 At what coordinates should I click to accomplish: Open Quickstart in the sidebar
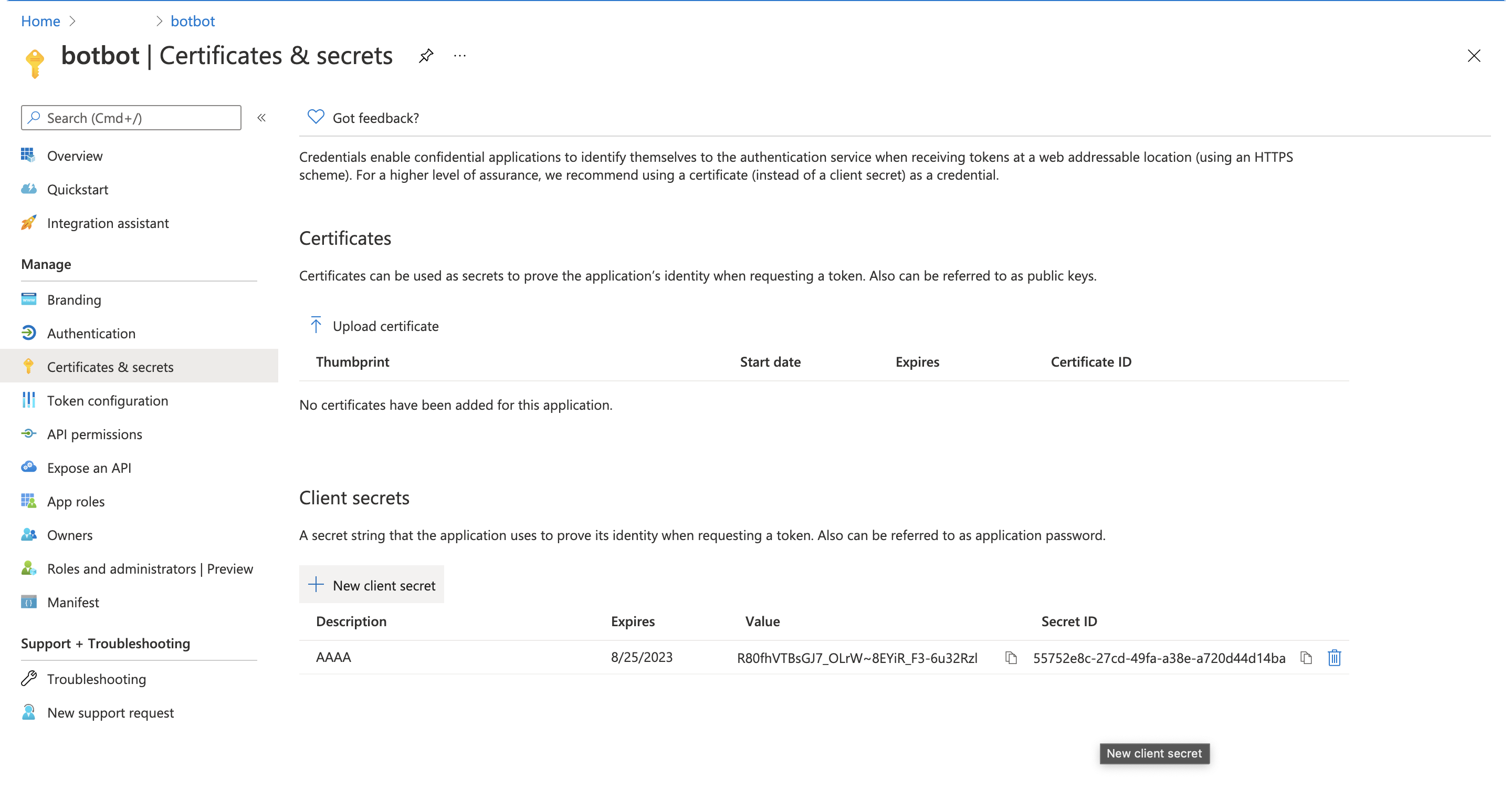[x=78, y=189]
